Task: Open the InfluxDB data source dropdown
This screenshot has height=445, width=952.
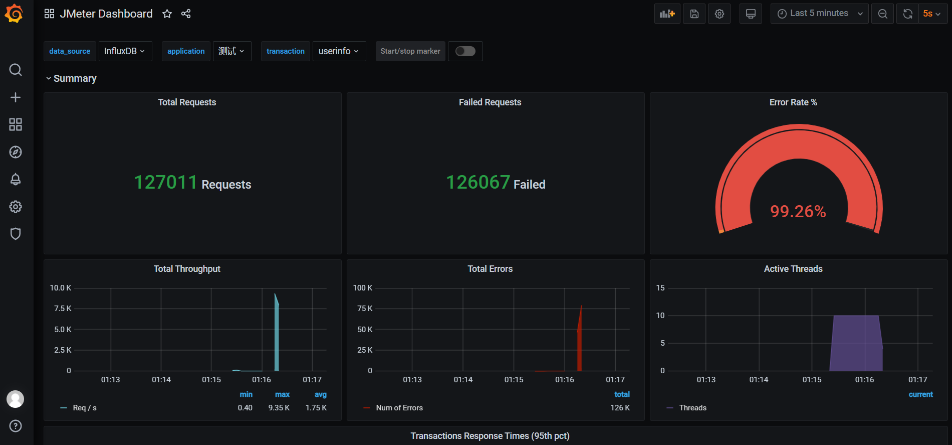Action: [124, 51]
